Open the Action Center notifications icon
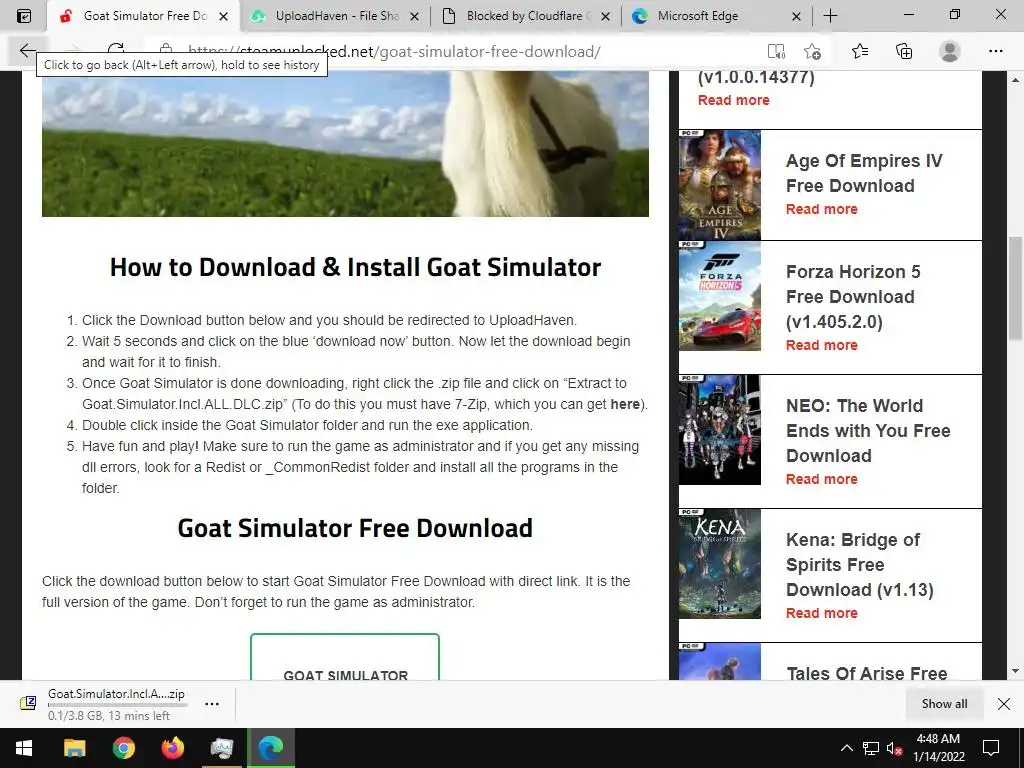Screen dimensions: 1024x768 (x=991, y=748)
